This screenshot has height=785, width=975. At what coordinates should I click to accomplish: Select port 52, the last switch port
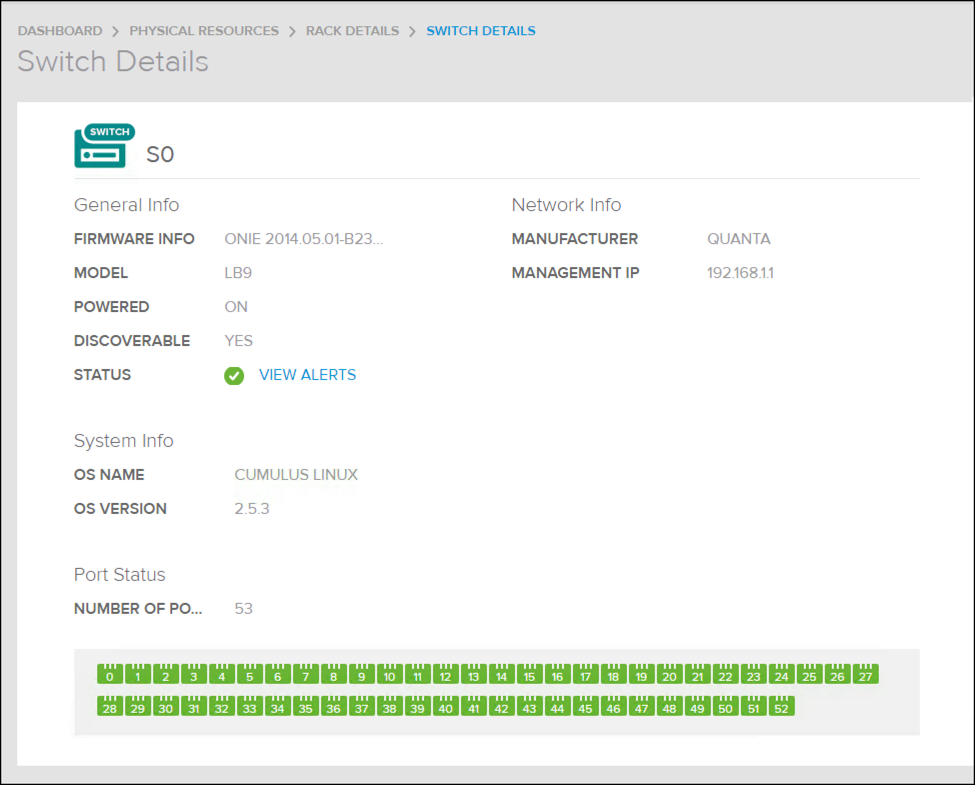[781, 706]
